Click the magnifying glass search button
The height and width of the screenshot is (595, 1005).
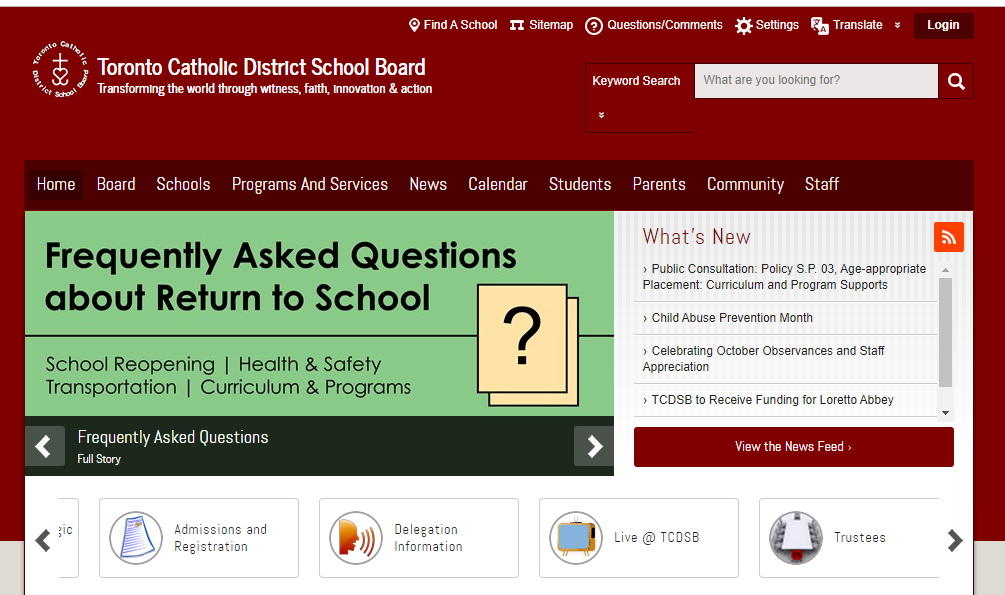956,81
